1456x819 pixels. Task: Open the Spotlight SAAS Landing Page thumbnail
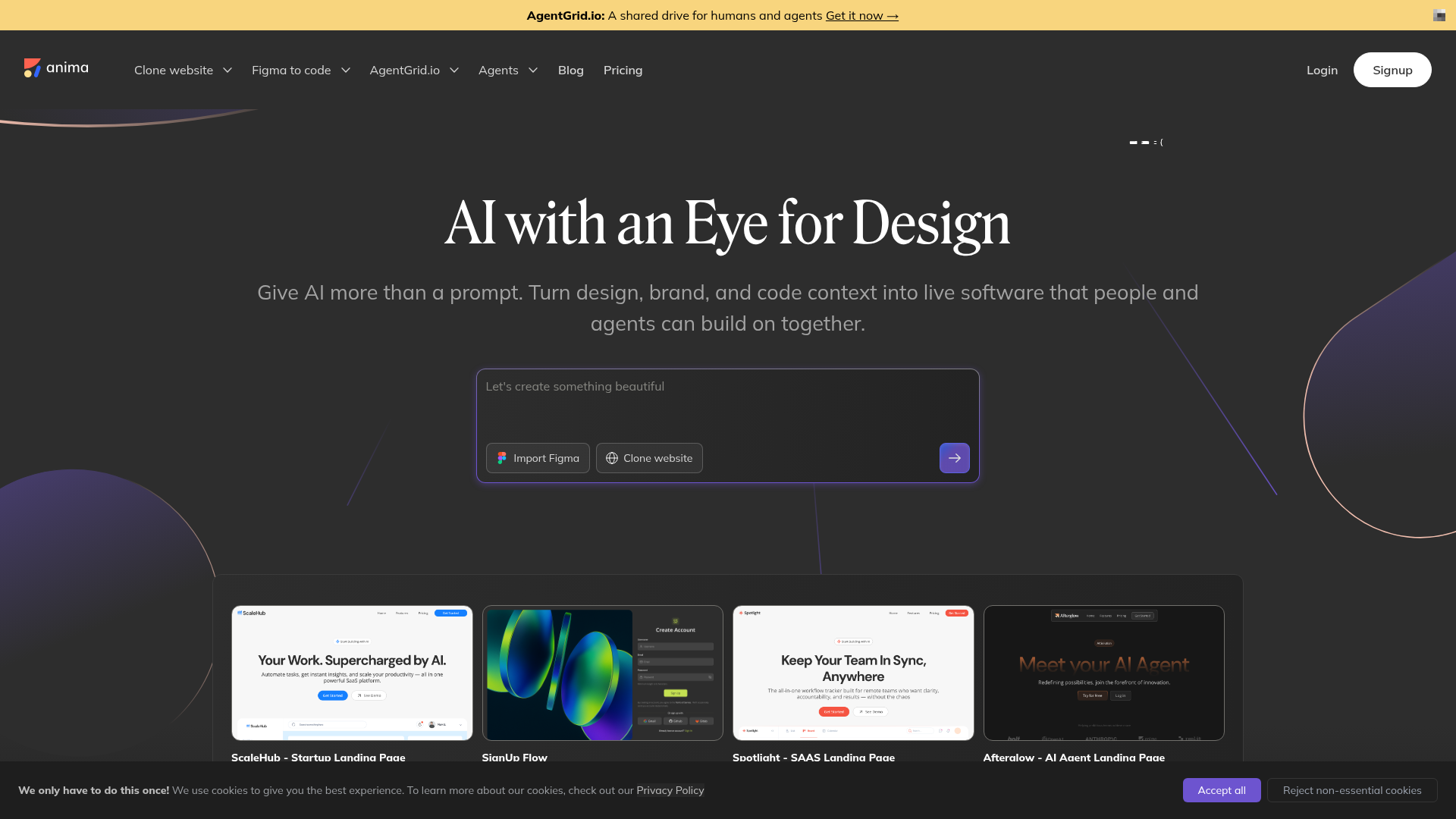click(x=853, y=673)
